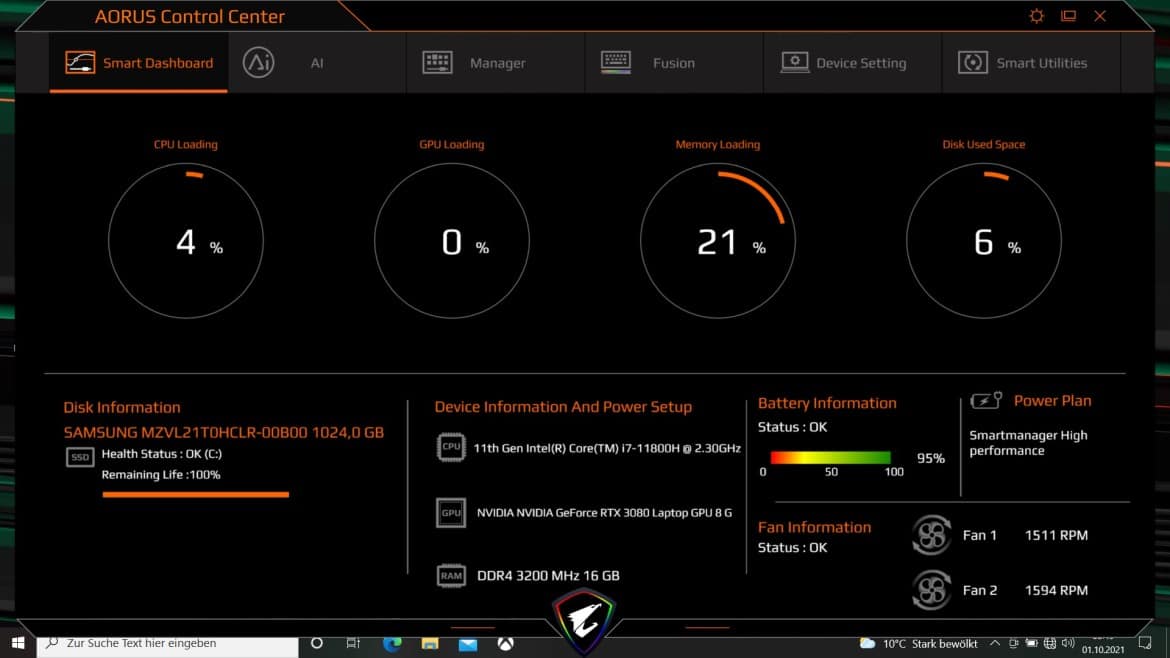Expand the system tray hidden icons chevron
The image size is (1170, 658).
pos(994,643)
